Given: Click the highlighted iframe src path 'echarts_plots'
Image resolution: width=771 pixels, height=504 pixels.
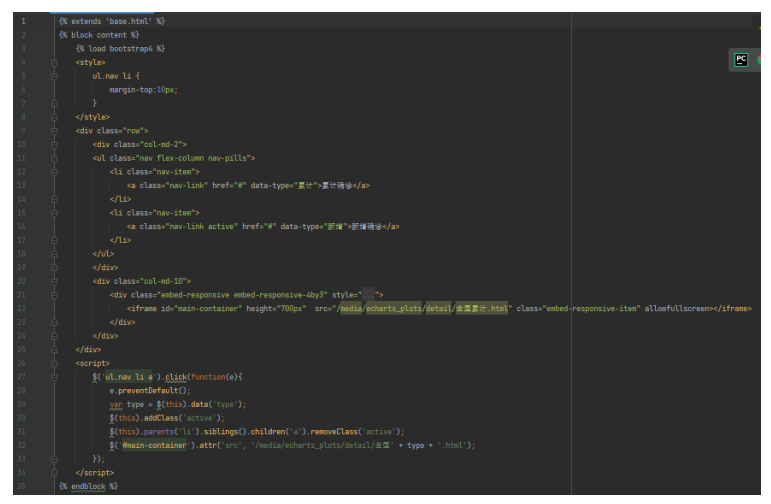Looking at the screenshot, I should pyautogui.click(x=394, y=309).
